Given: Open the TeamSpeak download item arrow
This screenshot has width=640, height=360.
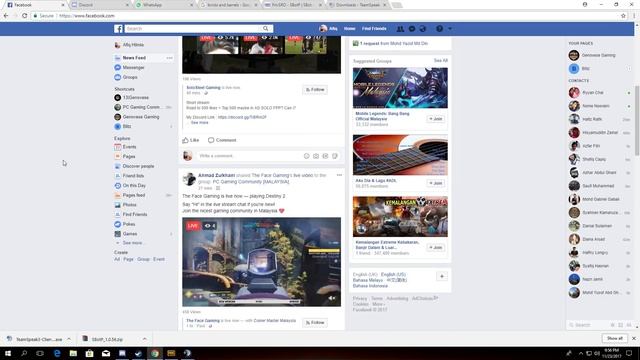Looking at the screenshot, I should [69, 339].
